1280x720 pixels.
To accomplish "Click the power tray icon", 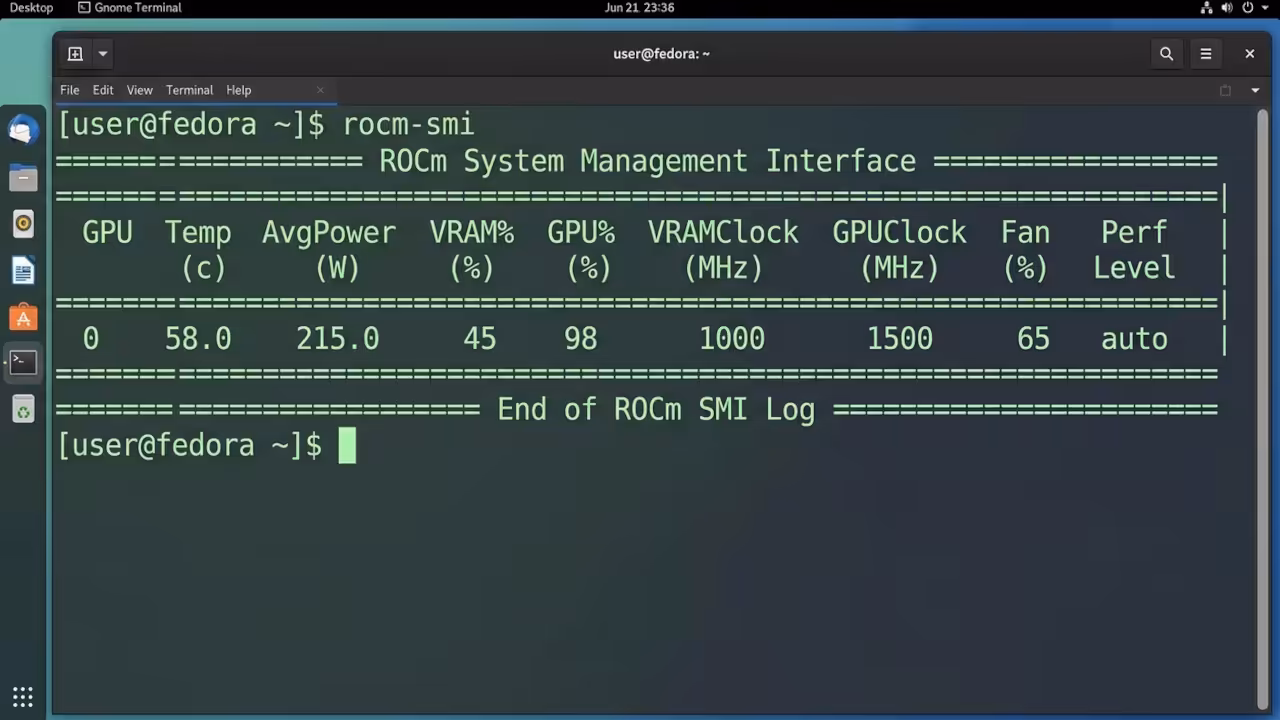I will click(x=1248, y=7).
